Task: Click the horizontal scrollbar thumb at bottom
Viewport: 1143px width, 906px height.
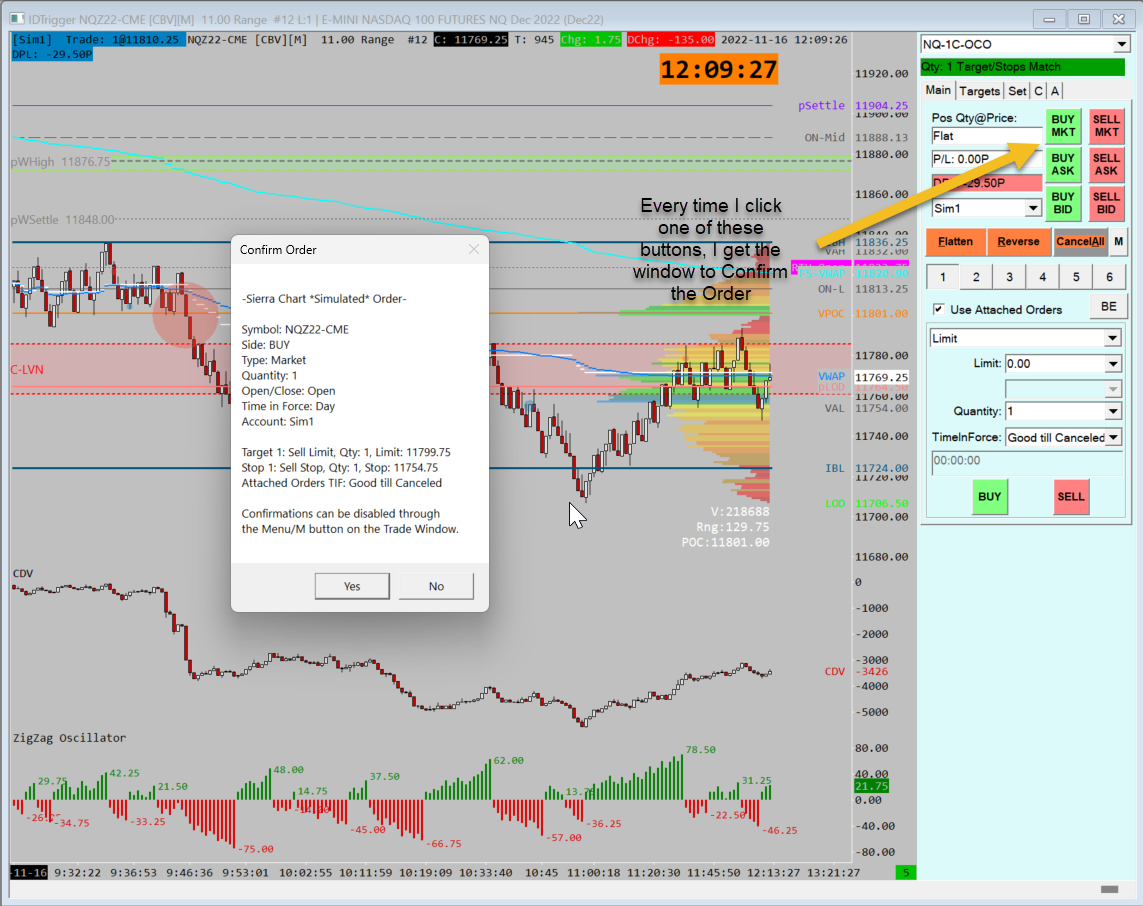Action: (1109, 889)
